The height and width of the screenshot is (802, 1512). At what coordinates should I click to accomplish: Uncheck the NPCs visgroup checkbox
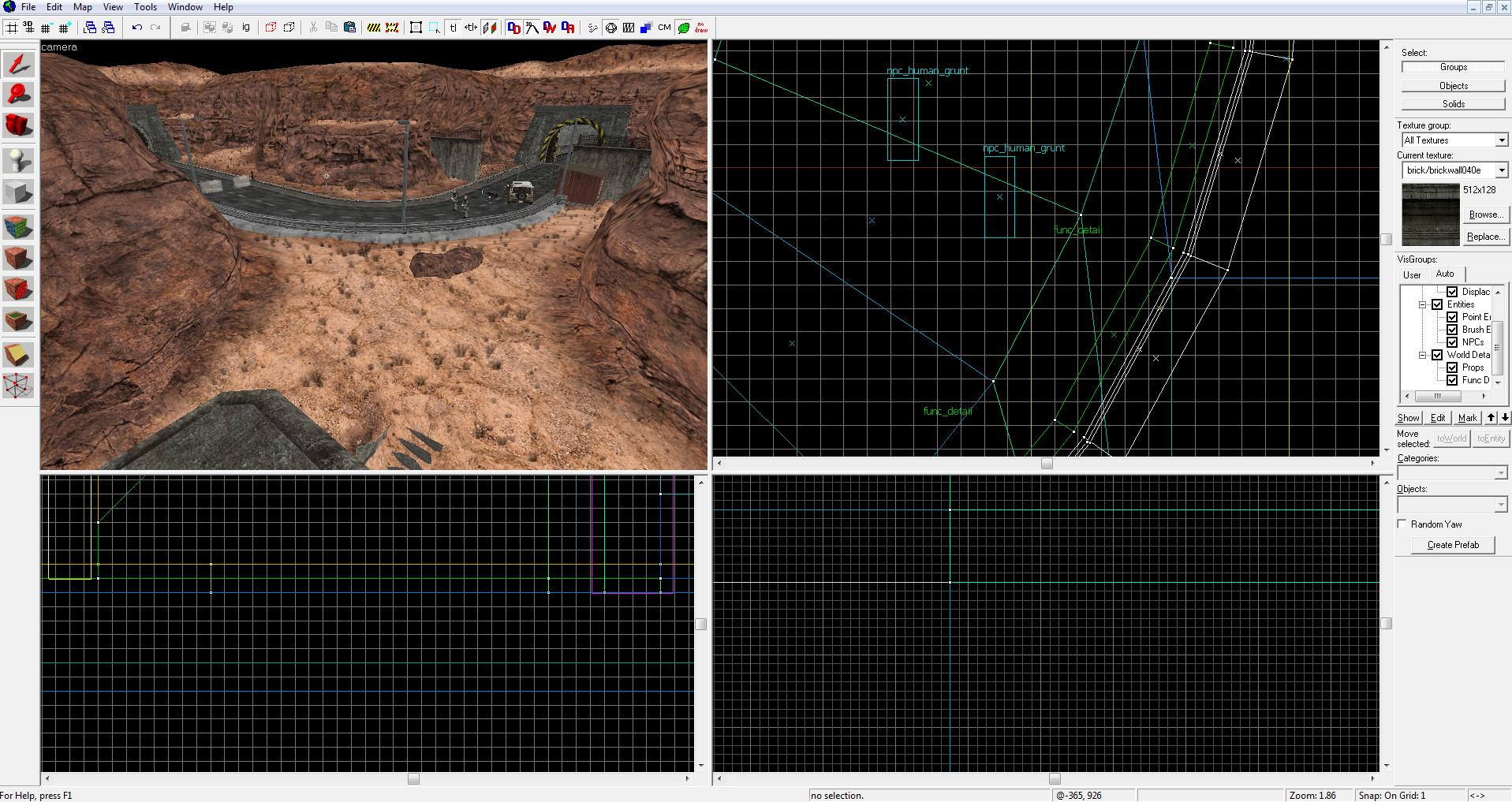1452,342
